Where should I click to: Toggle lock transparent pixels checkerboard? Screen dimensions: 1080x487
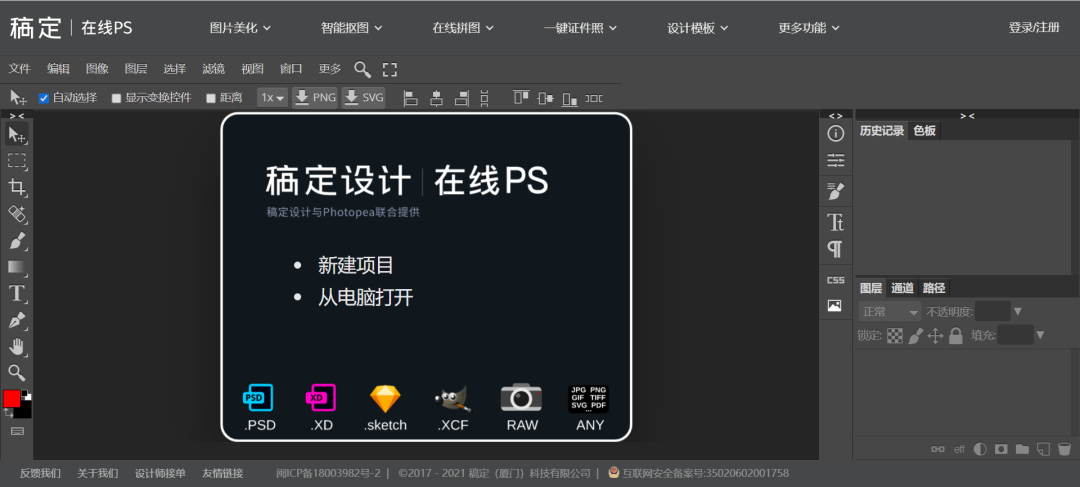coord(895,335)
